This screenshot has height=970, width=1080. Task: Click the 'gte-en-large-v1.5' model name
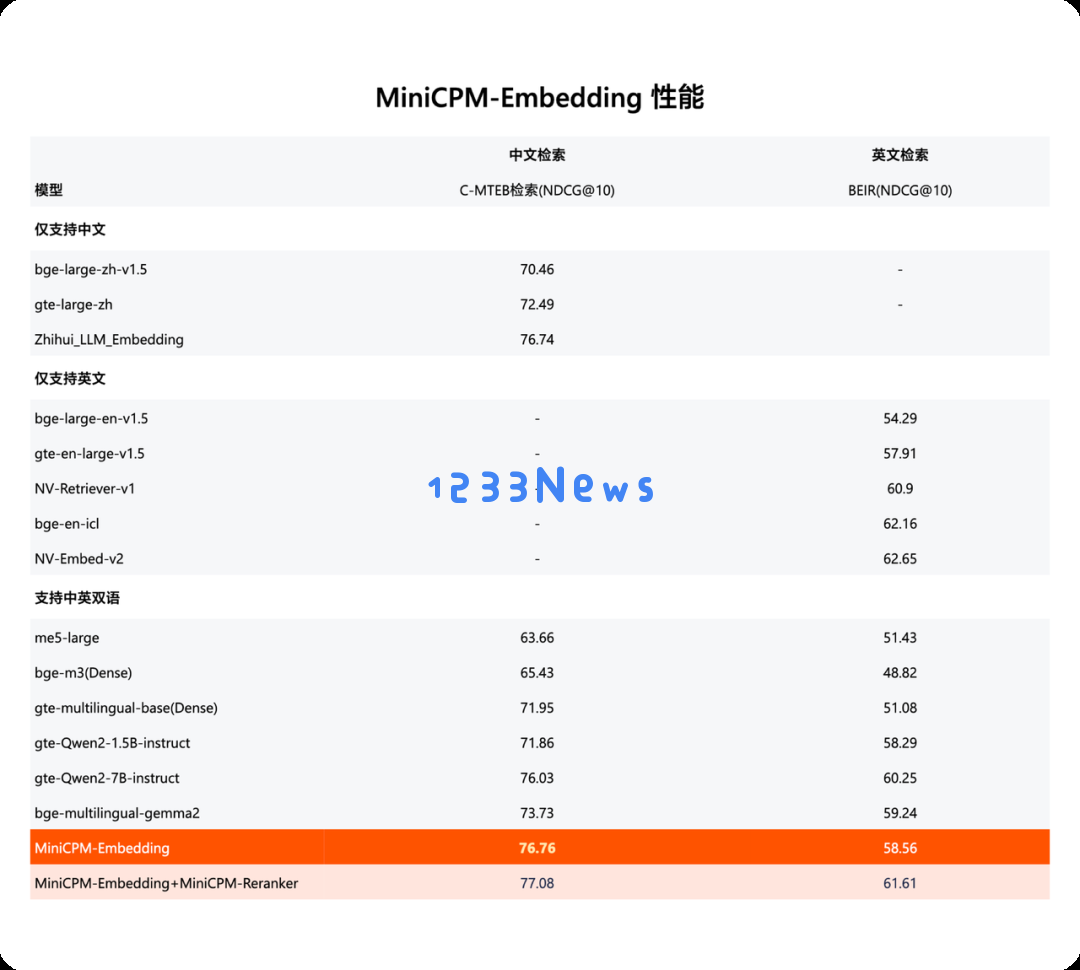[90, 453]
